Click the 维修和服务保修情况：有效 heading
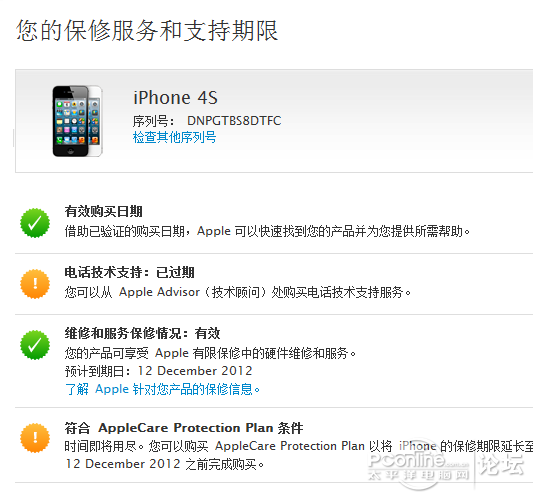533x500 pixels. (142, 333)
